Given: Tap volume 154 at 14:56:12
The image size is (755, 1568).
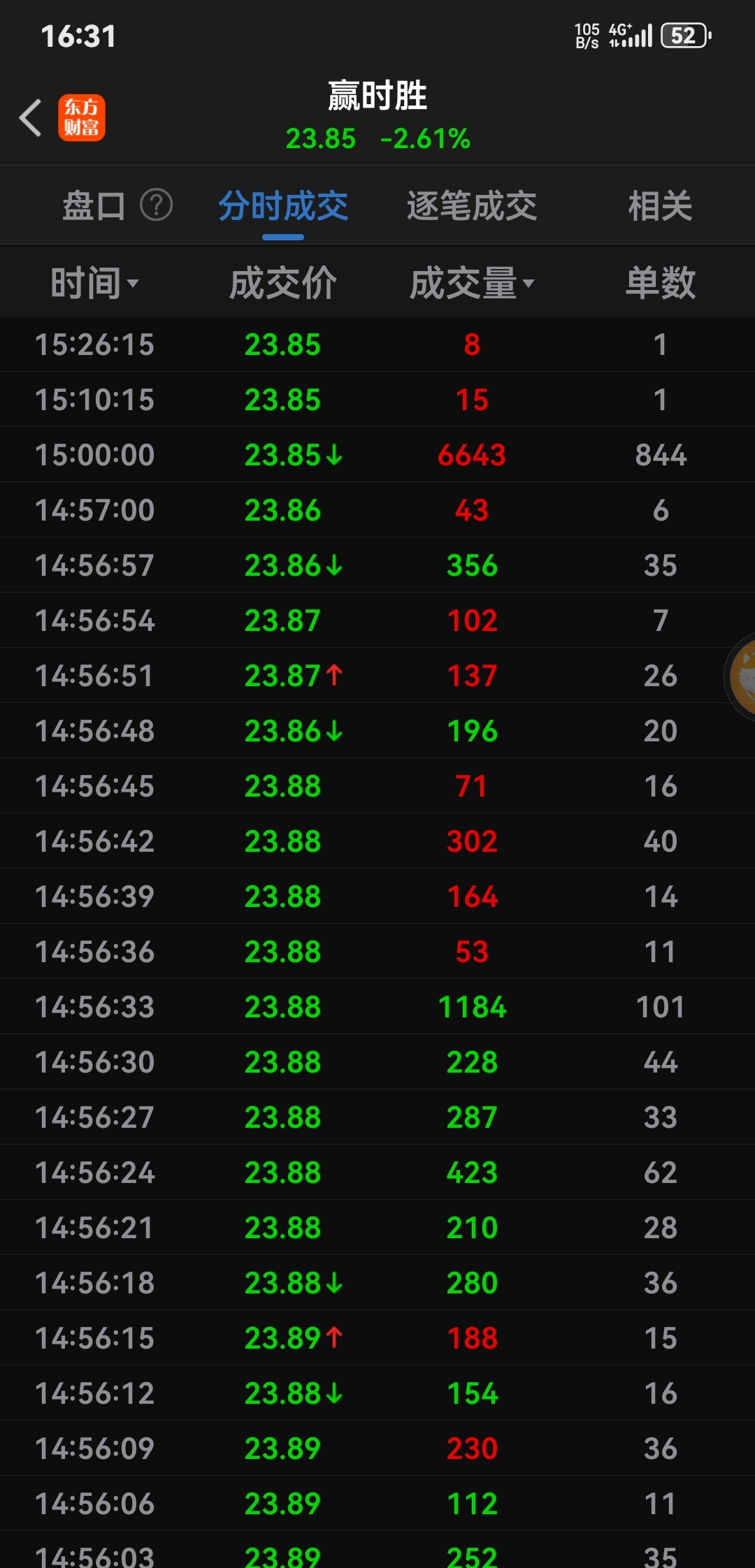Looking at the screenshot, I should pyautogui.click(x=472, y=1393).
